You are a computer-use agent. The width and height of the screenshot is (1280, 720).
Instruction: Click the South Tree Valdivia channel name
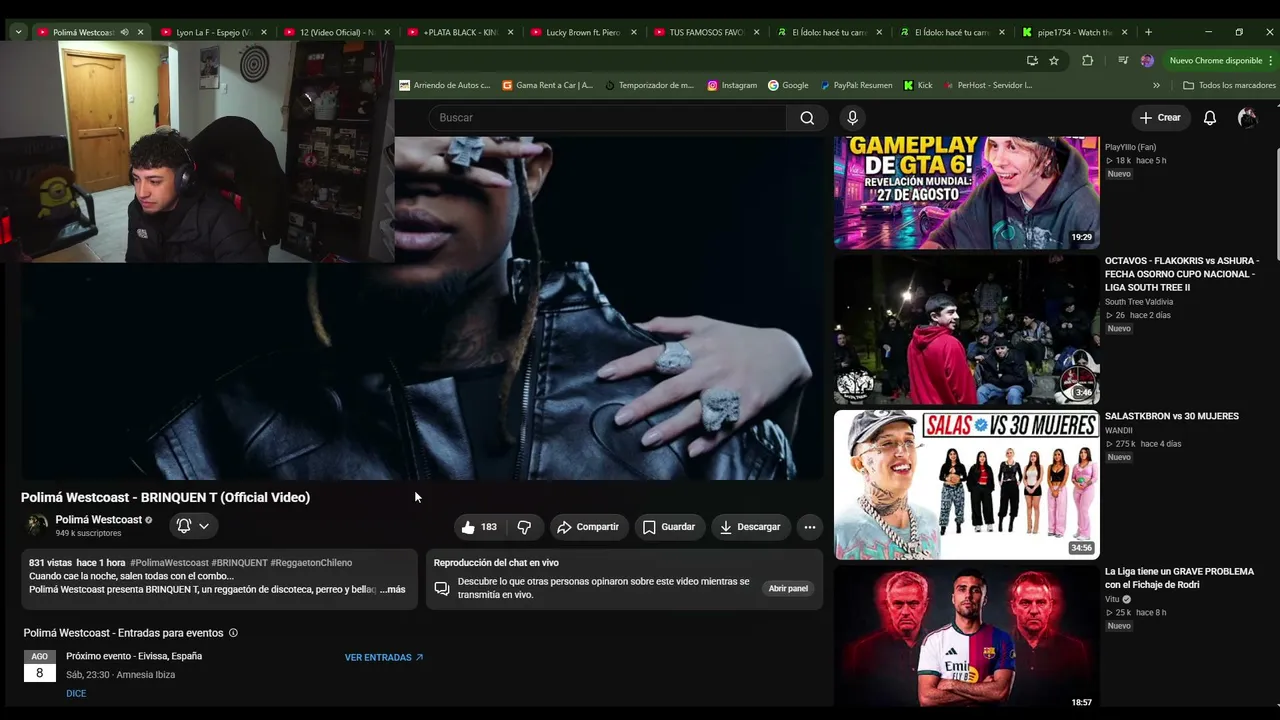click(1139, 302)
